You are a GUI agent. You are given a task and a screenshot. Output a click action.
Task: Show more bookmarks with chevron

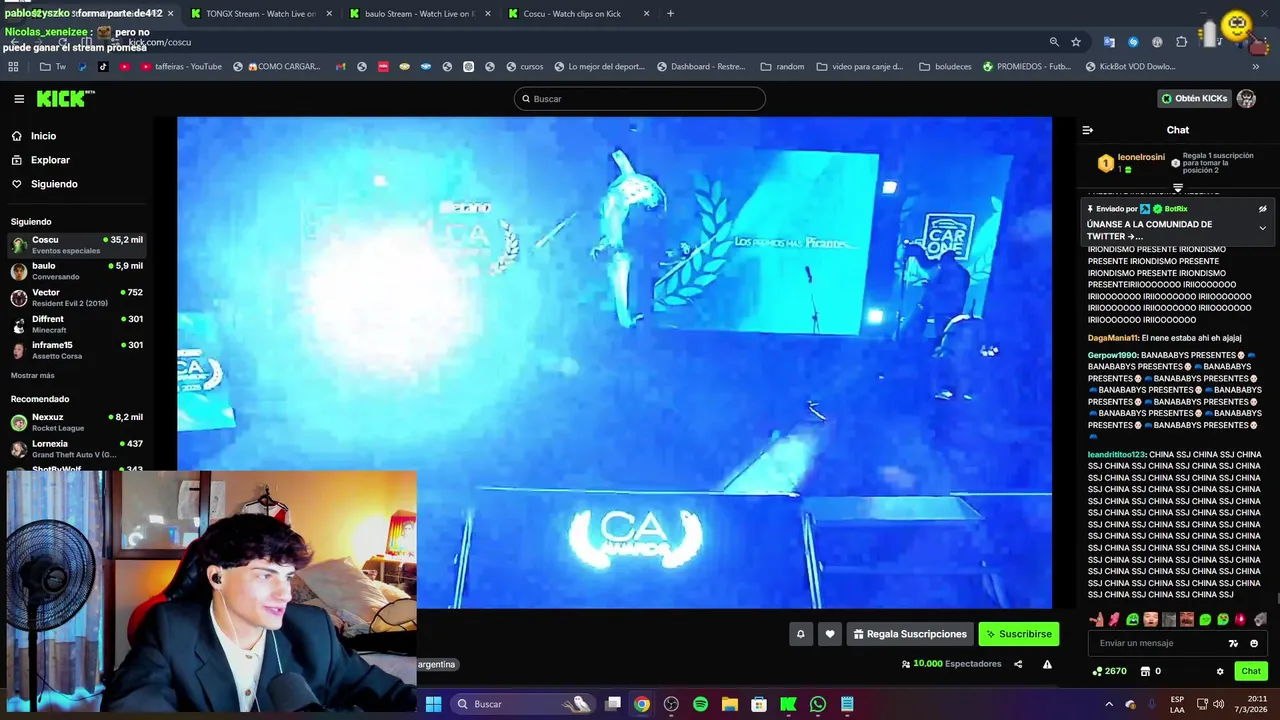click(1255, 67)
